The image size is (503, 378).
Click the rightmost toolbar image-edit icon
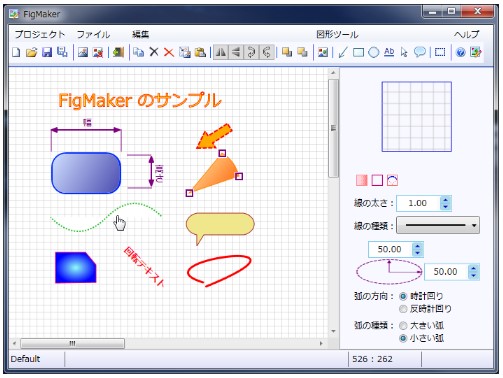coord(476,52)
